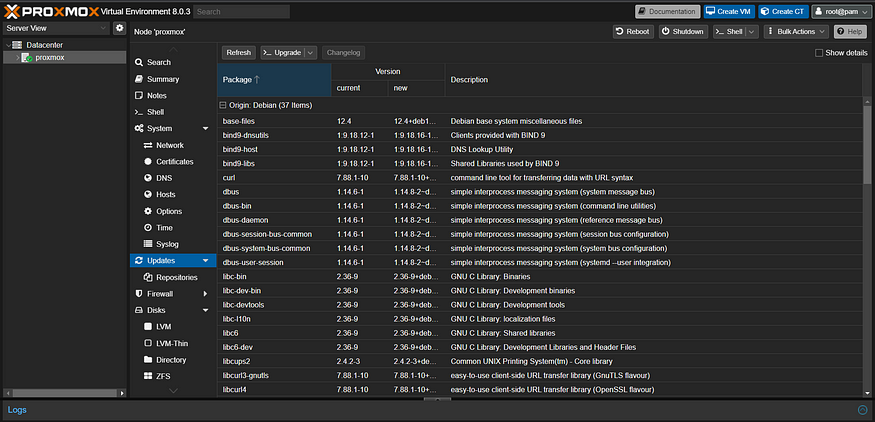Select the base-files package row
This screenshot has height=422, width=875.
(540, 121)
